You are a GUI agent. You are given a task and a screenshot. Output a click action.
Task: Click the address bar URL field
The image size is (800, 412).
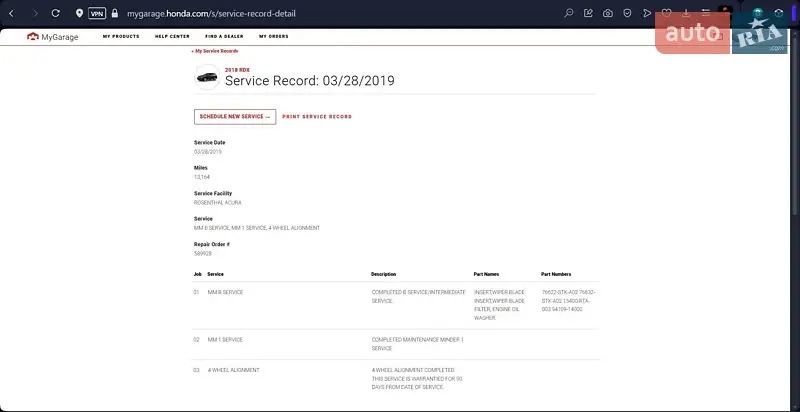pyautogui.click(x=300, y=14)
